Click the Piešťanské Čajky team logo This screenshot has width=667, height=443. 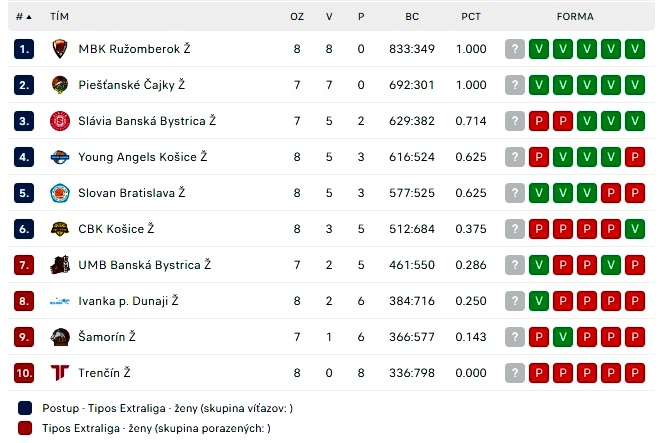click(60, 85)
